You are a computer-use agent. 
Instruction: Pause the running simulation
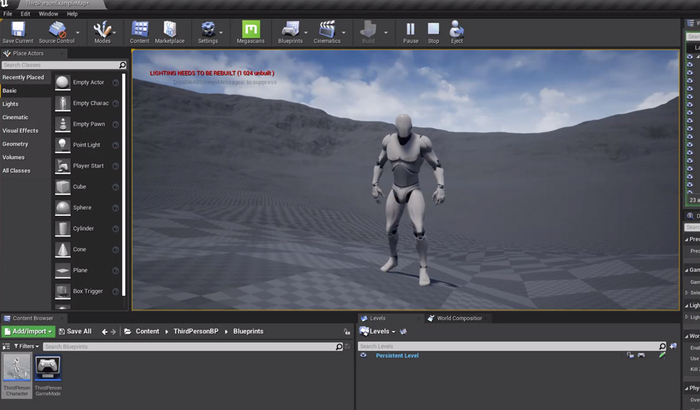click(x=410, y=31)
